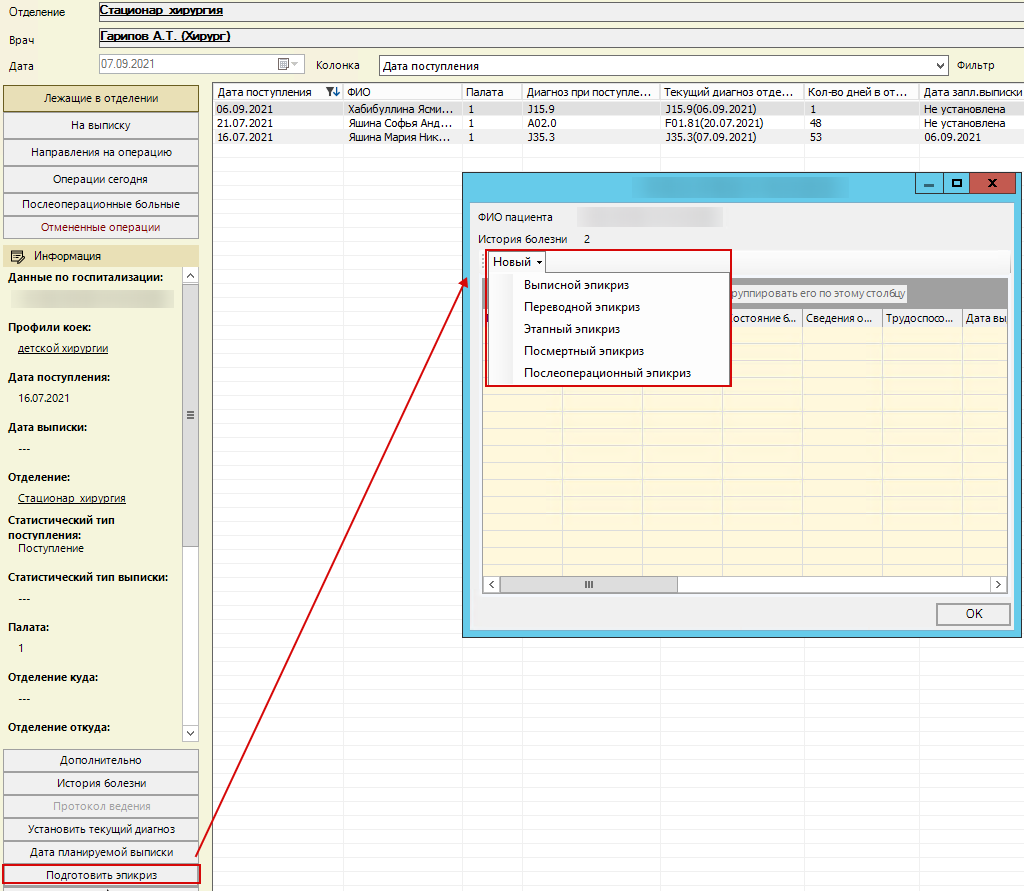This screenshot has width=1024, height=891.
Task: Follow the Стационар хирургия link in info panel
Action: click(x=72, y=498)
